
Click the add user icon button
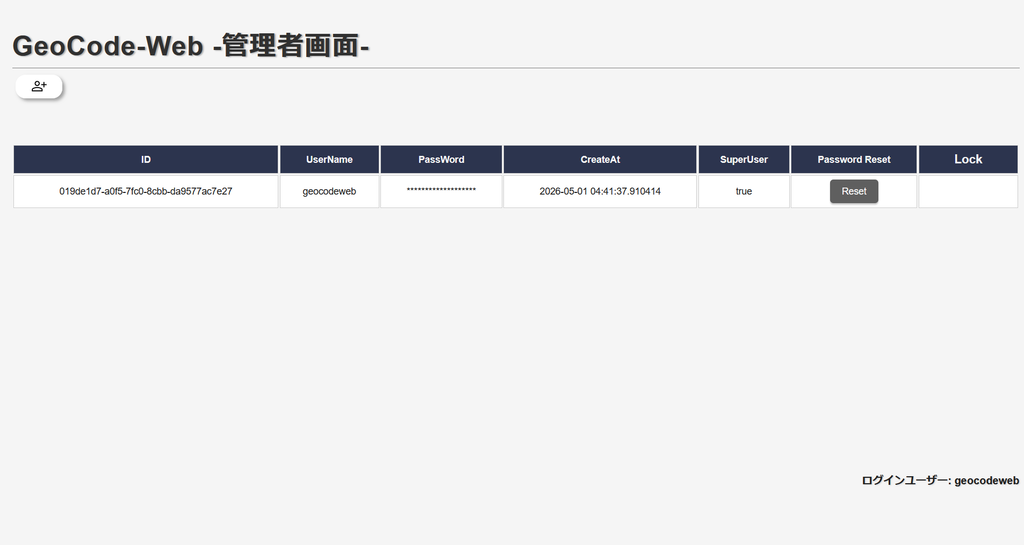click(39, 86)
